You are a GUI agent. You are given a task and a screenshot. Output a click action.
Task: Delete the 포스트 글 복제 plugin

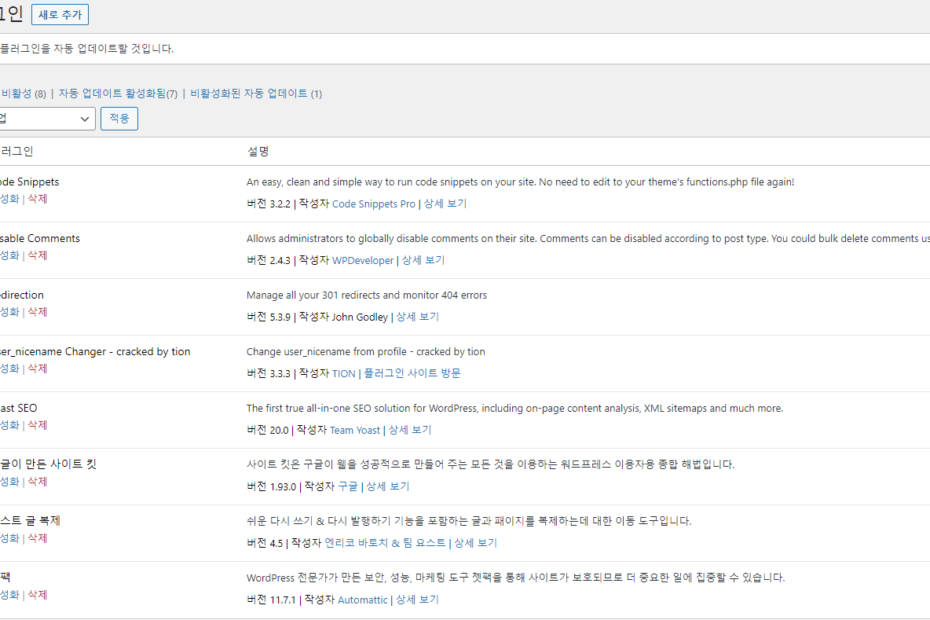tap(37, 538)
